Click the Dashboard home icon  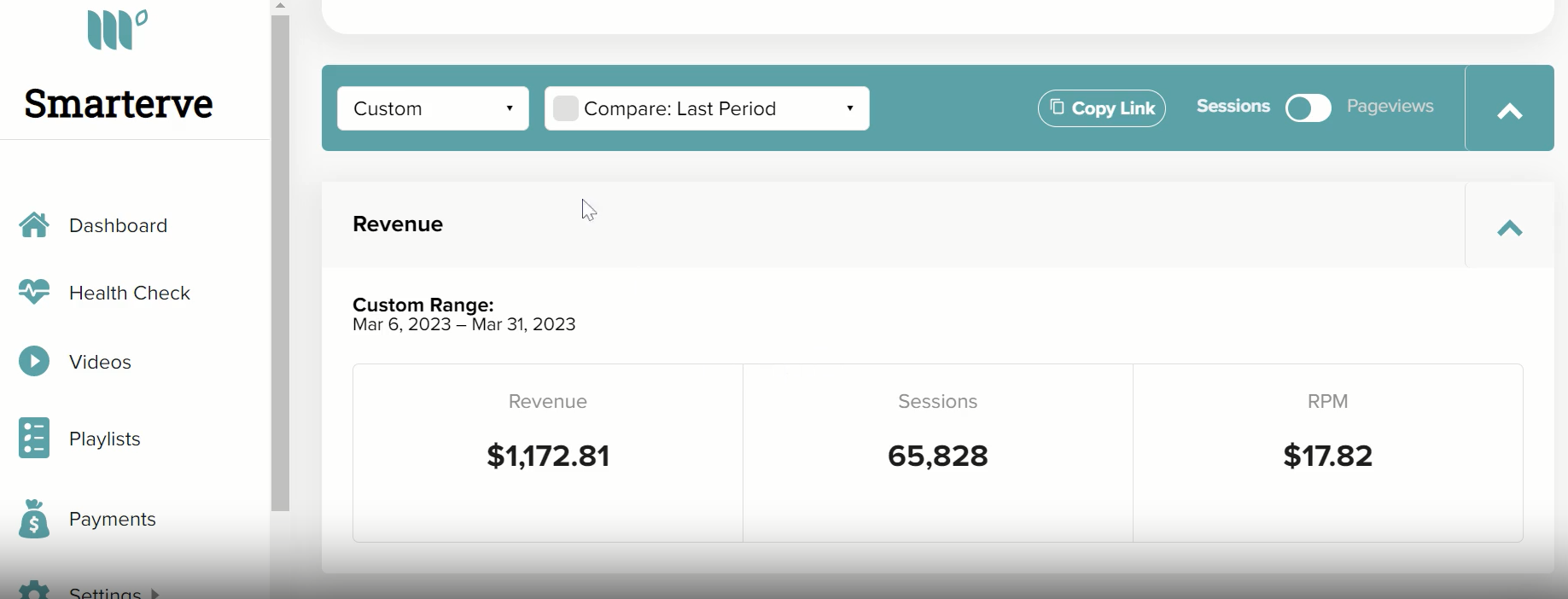point(34,225)
